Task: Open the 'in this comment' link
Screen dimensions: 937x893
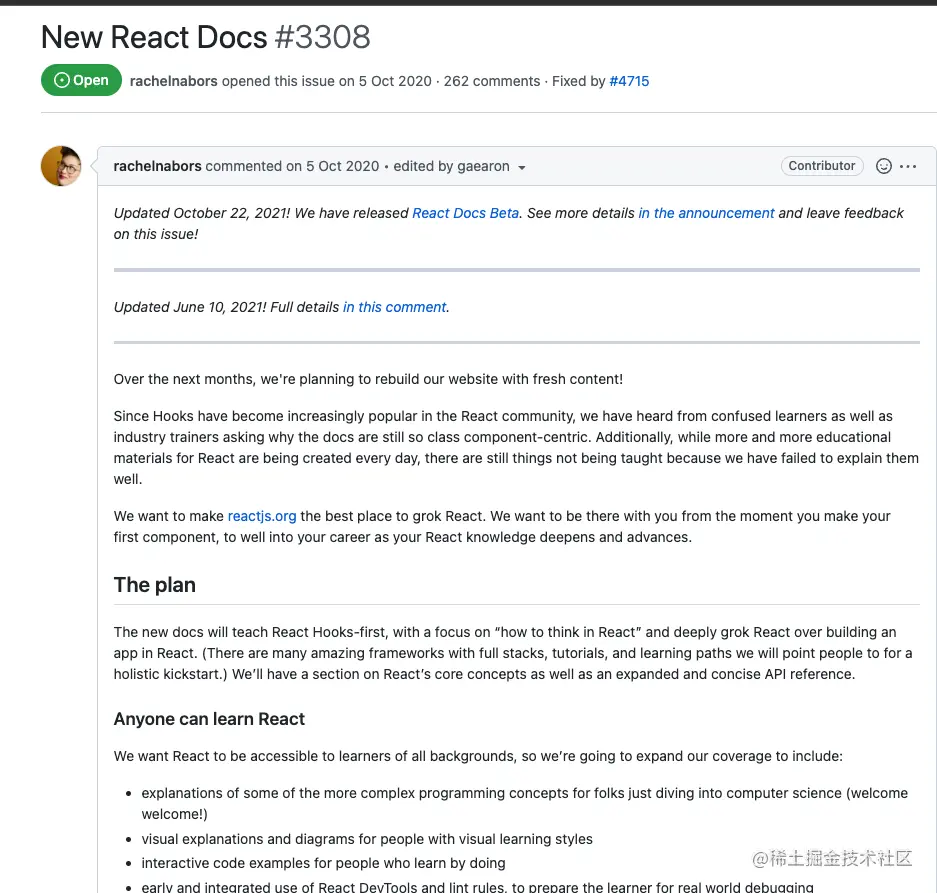Action: [394, 307]
